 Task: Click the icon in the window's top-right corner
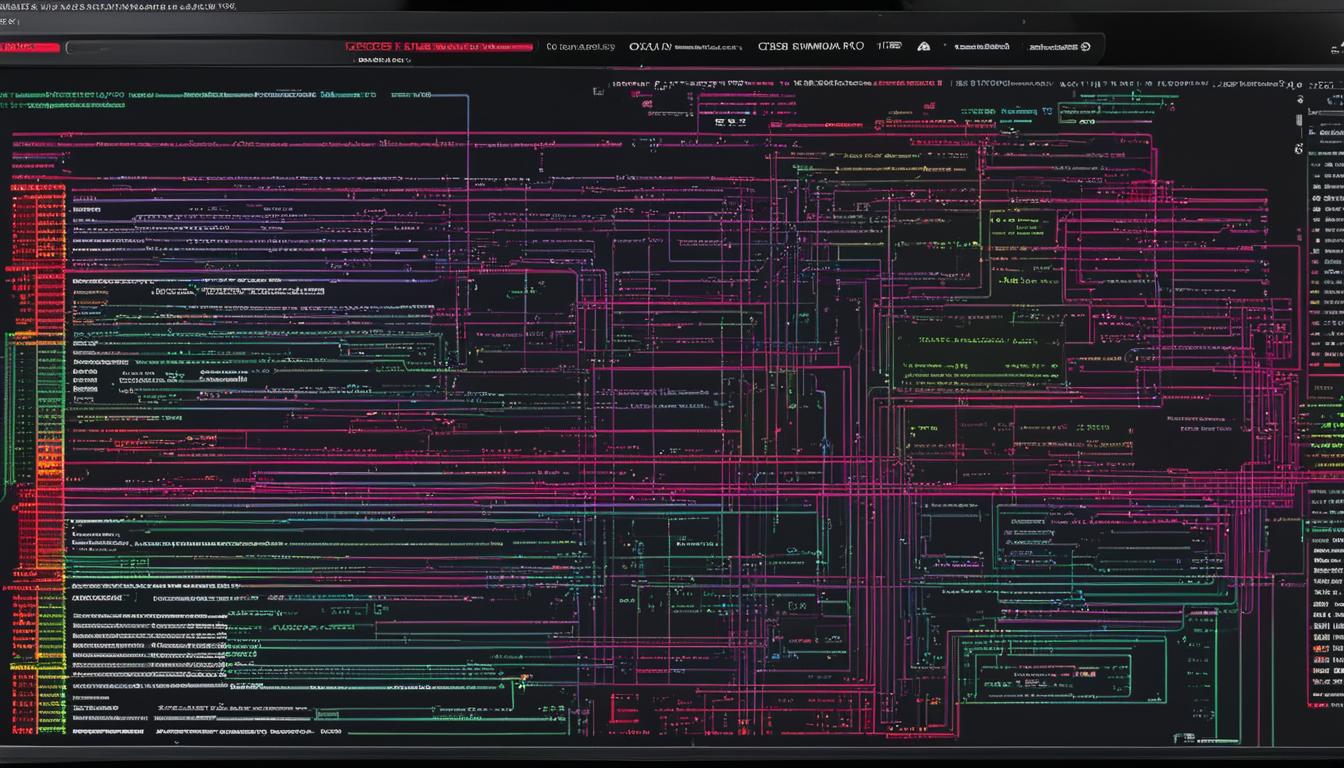tap(1336, 47)
